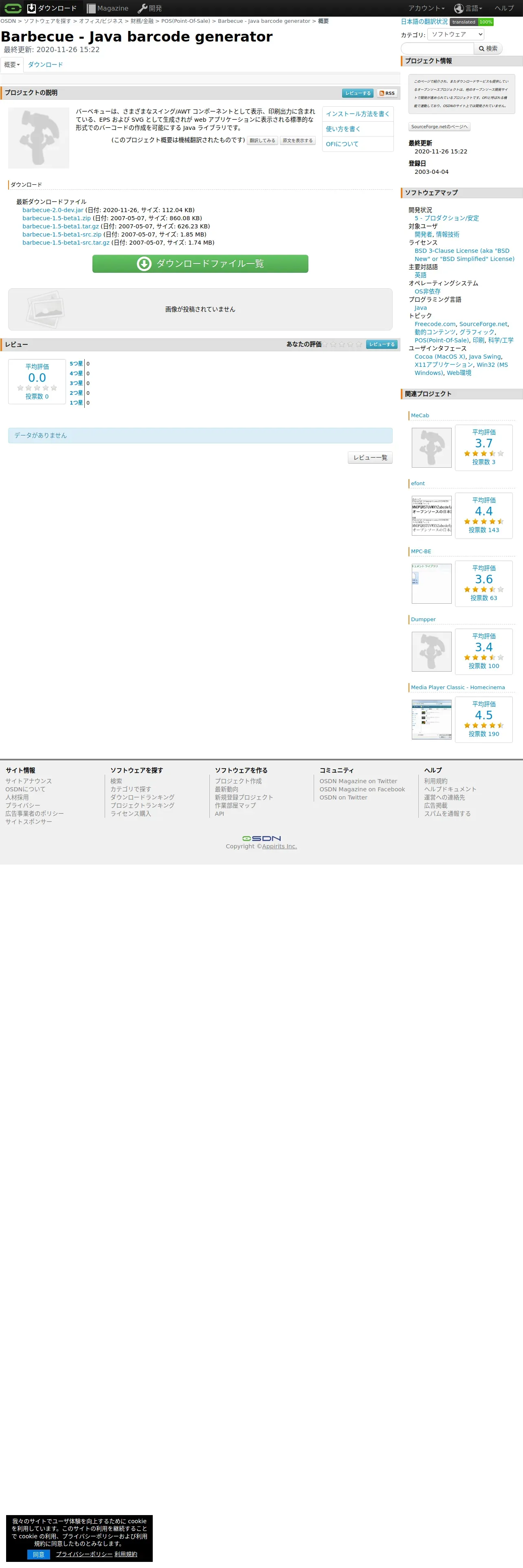The width and height of the screenshot is (523, 1568).
Task: Go to SourceForge.netのページへ
Action: coord(439,127)
